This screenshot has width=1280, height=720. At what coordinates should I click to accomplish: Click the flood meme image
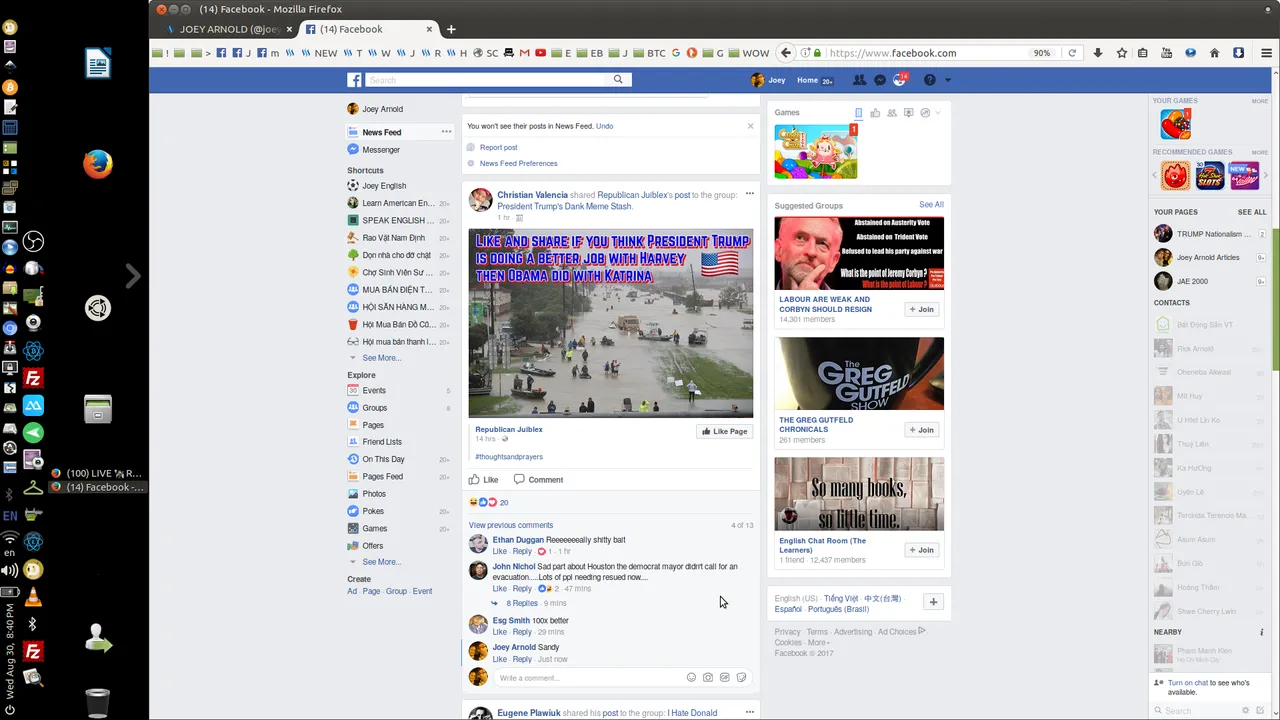click(611, 323)
